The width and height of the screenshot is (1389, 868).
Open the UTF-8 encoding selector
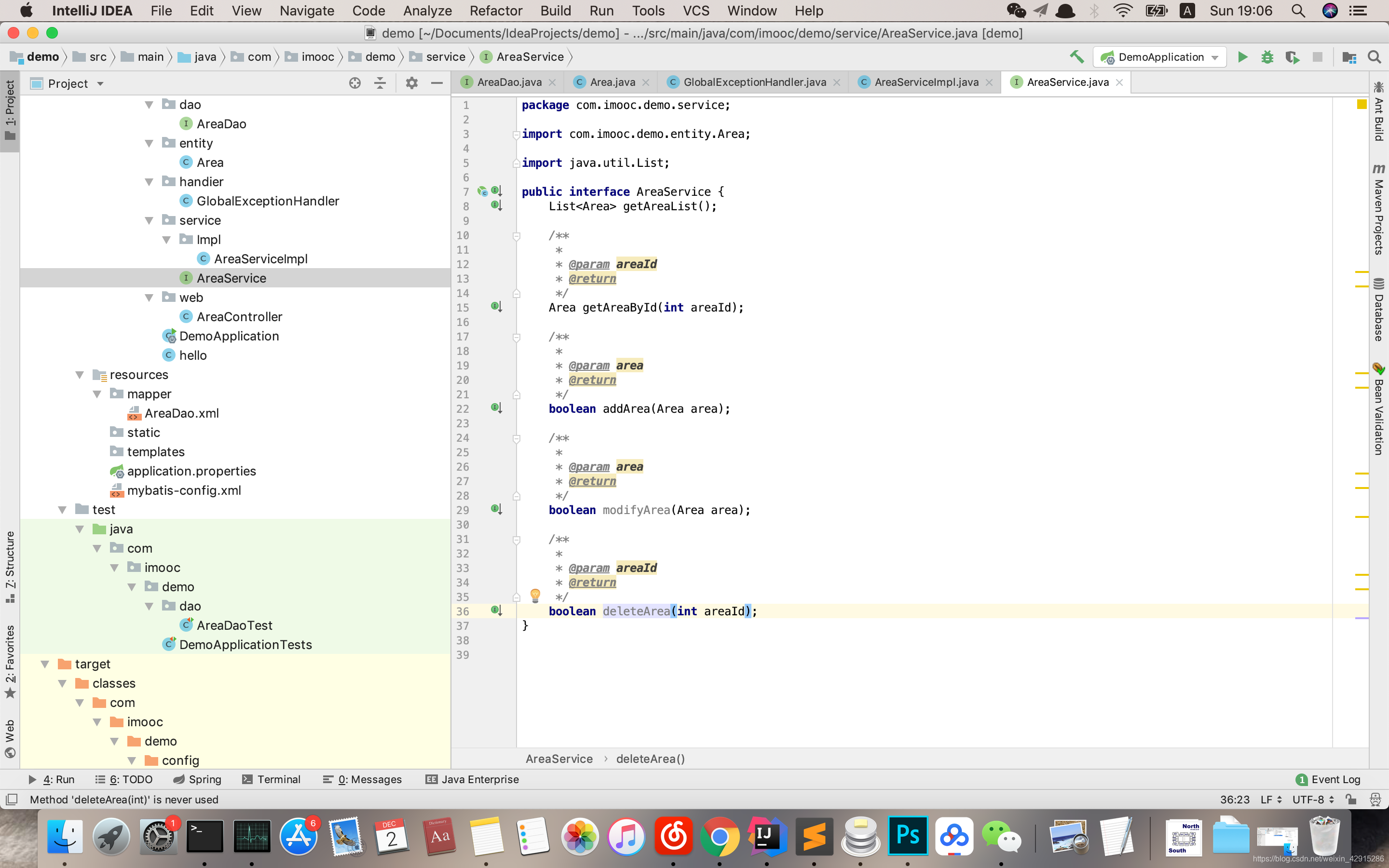coord(1313,799)
